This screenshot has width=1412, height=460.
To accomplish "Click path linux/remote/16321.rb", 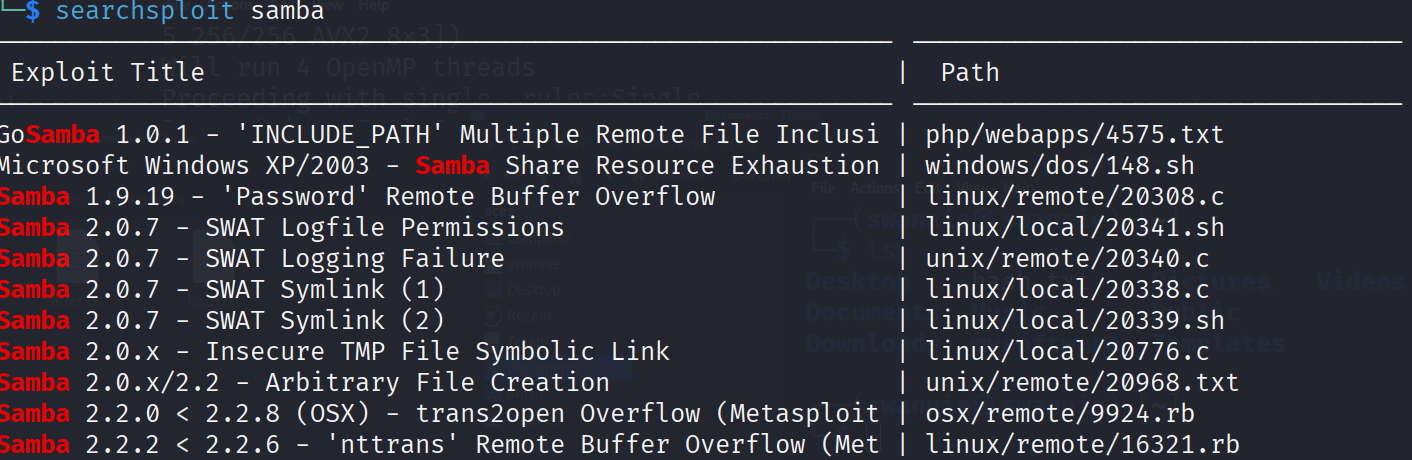I will [x=1082, y=444].
